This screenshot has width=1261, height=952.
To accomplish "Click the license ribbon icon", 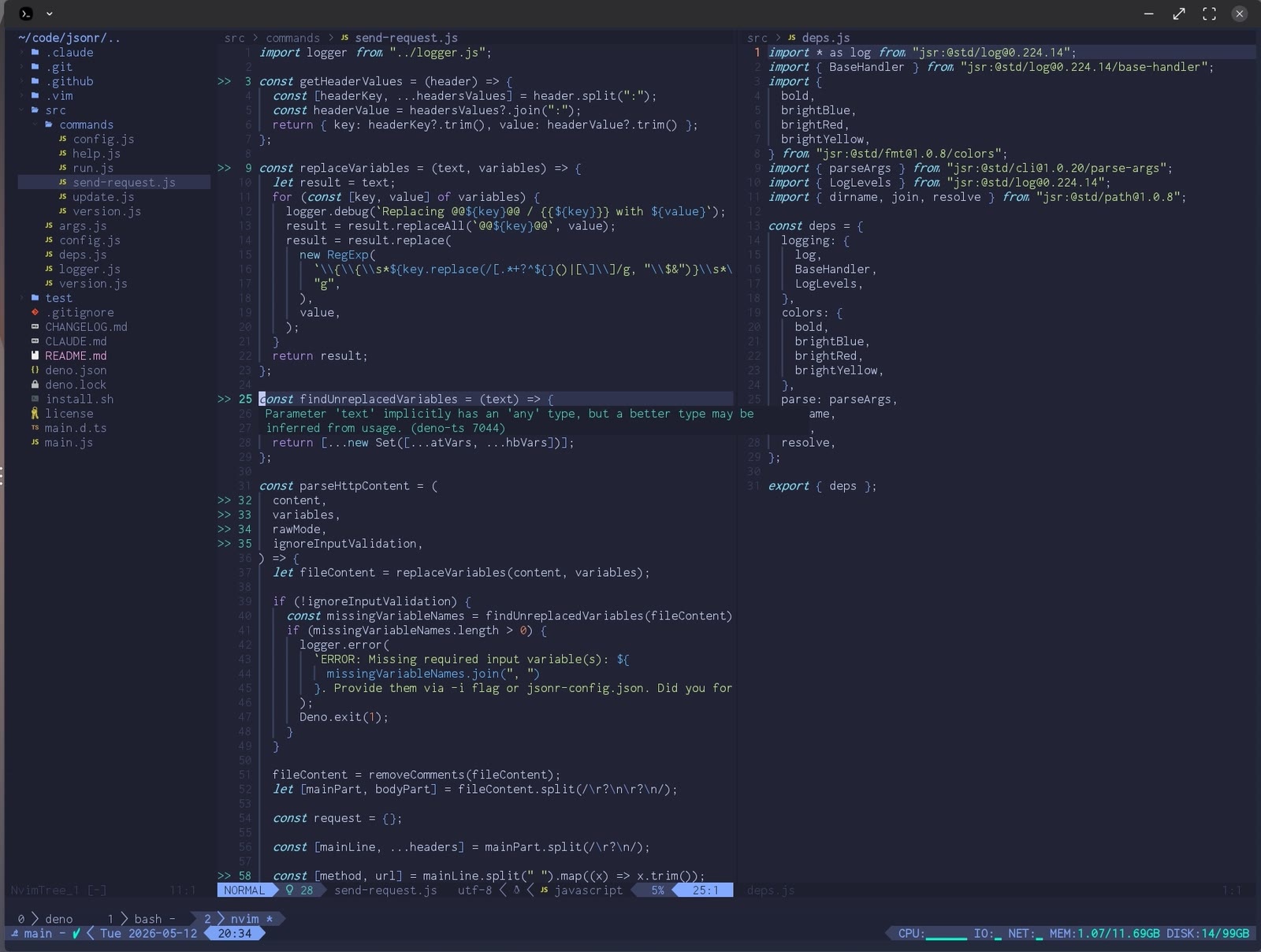I will click(35, 414).
